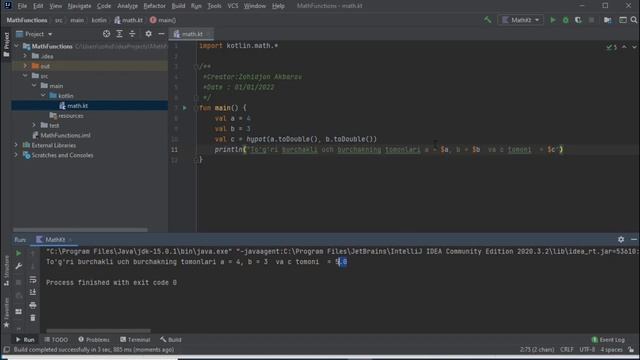This screenshot has width=640, height=360.
Task: Collapse the src folder
Action: point(25,76)
